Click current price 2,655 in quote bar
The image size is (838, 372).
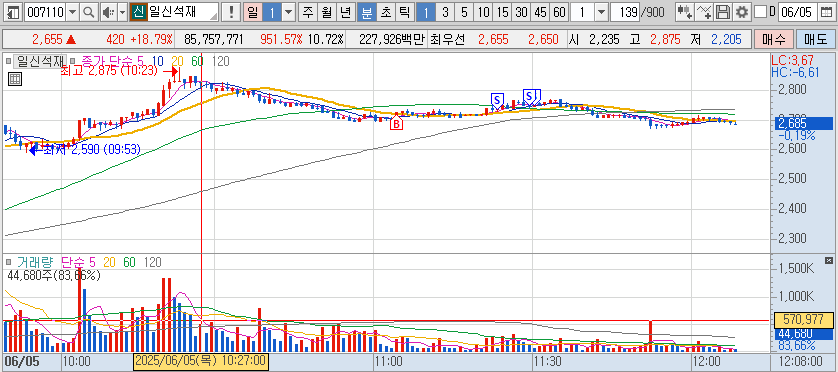point(47,39)
